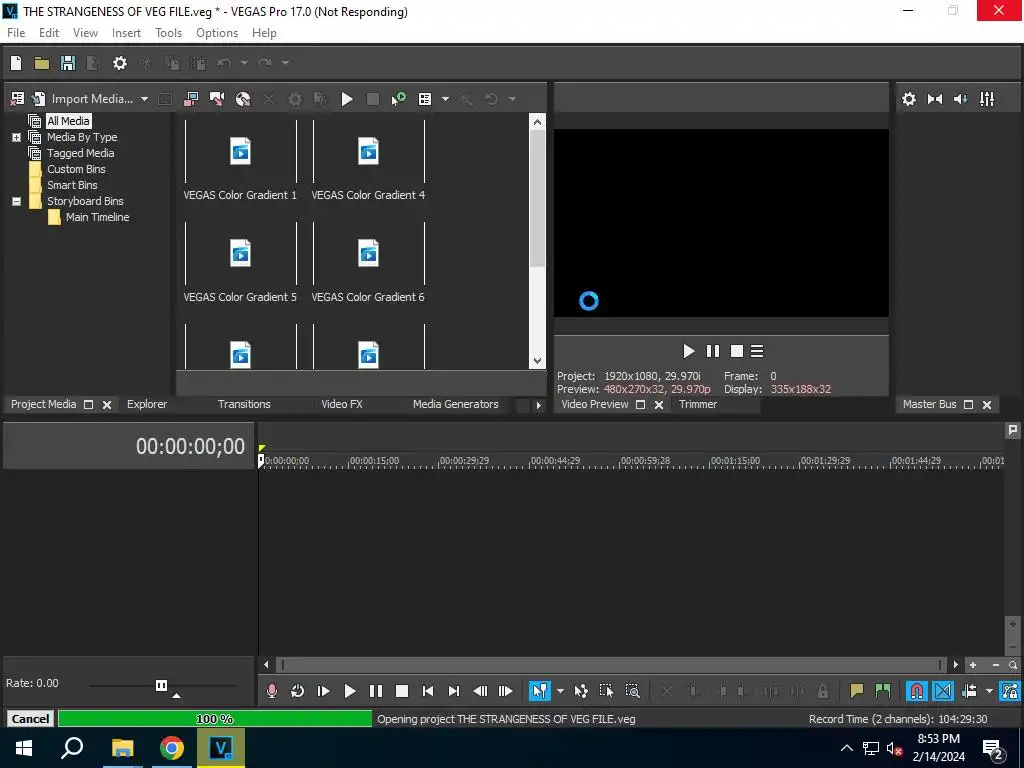Screen dimensions: 1024x768
Task: Show more docked tabs arrow
Action: [x=538, y=405]
